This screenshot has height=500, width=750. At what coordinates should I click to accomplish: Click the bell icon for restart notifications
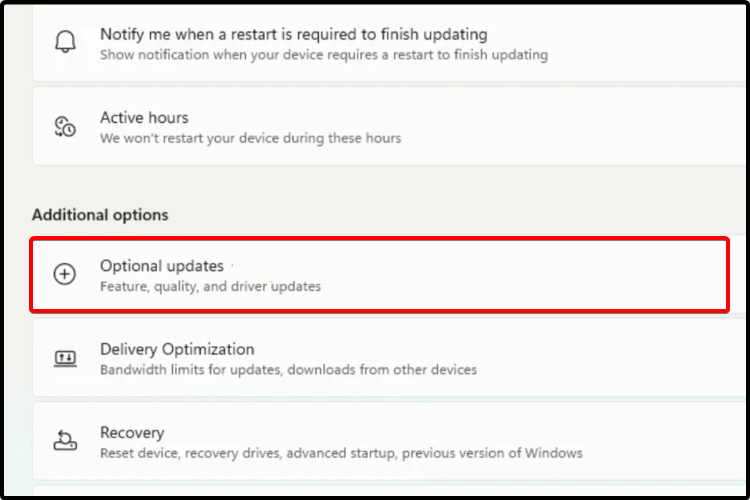click(65, 43)
